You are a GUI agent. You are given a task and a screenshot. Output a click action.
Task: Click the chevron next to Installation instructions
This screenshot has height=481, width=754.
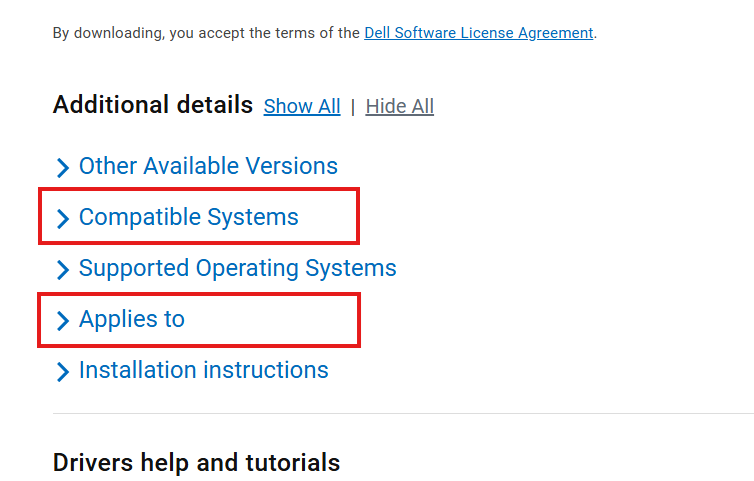63,371
